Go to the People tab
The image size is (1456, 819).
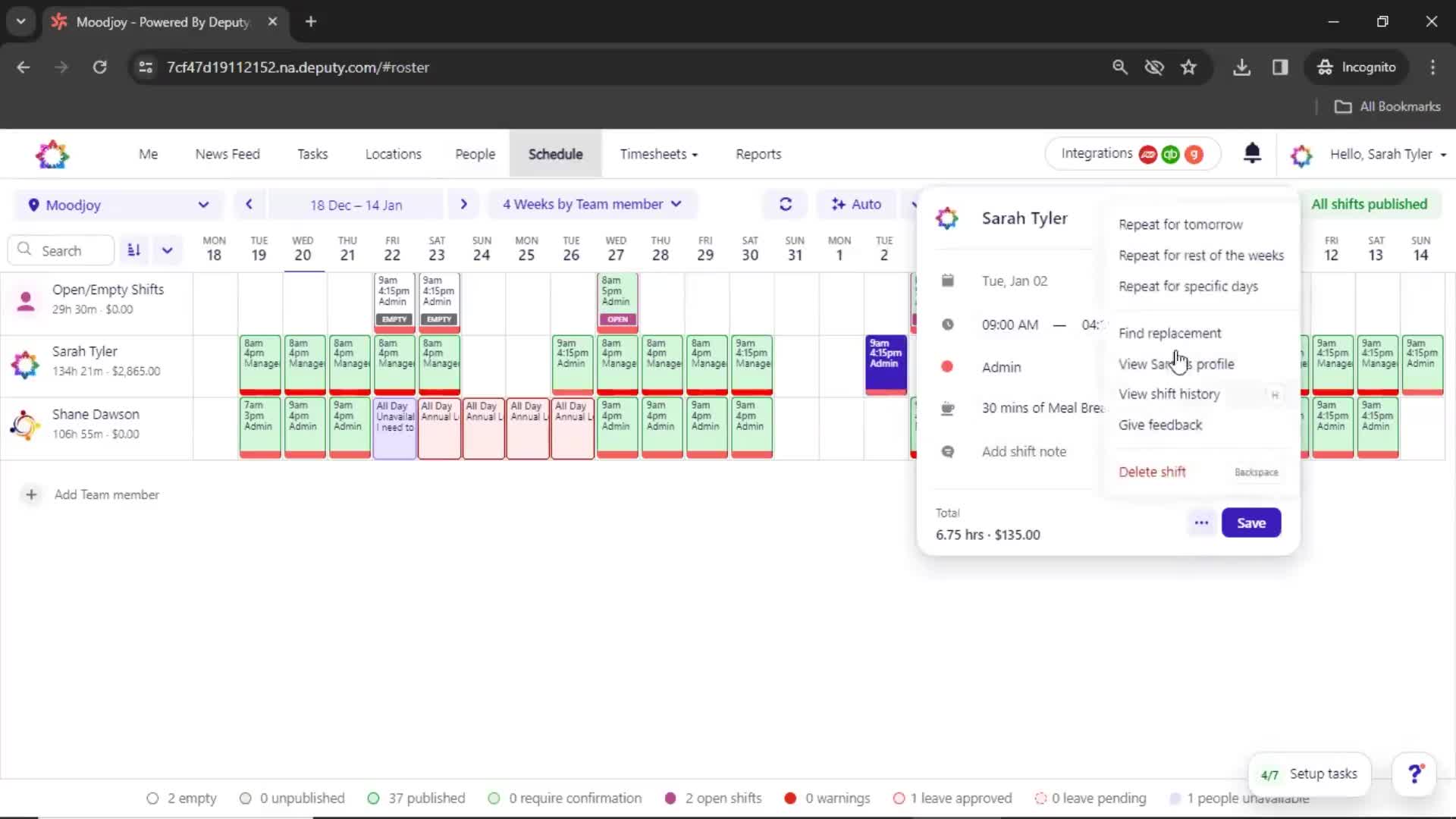[475, 154]
